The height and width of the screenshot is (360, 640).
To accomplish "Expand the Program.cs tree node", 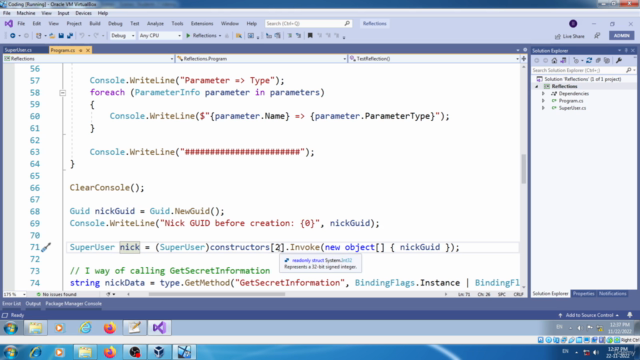I will (543, 101).
